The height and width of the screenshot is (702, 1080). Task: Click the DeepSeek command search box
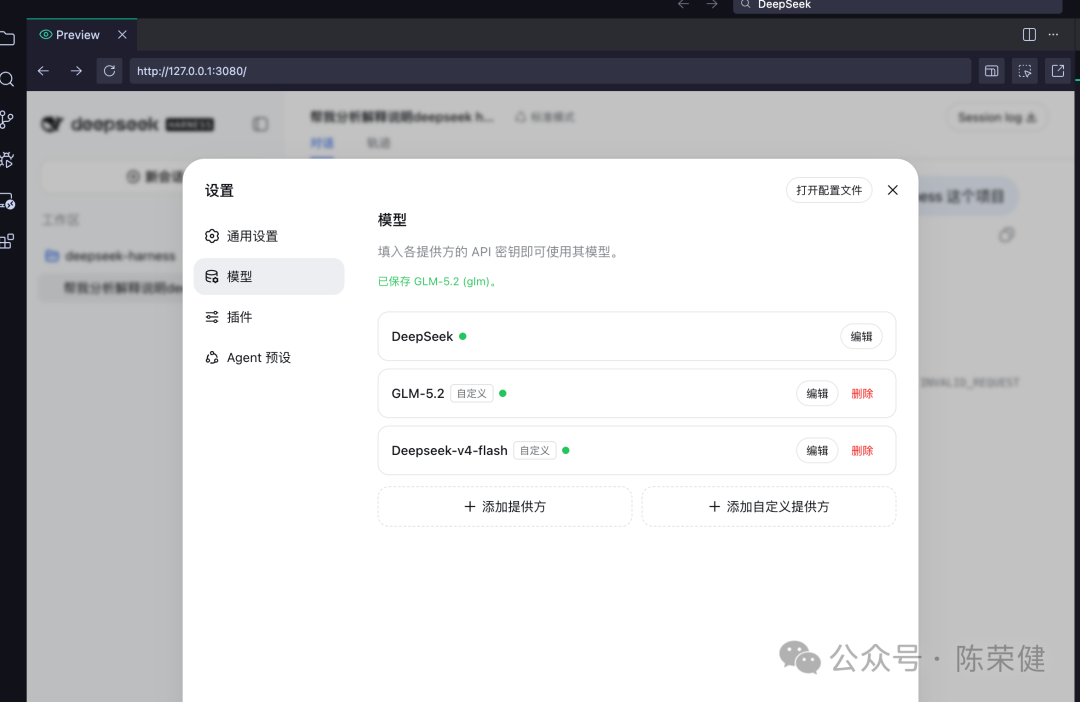click(x=897, y=6)
